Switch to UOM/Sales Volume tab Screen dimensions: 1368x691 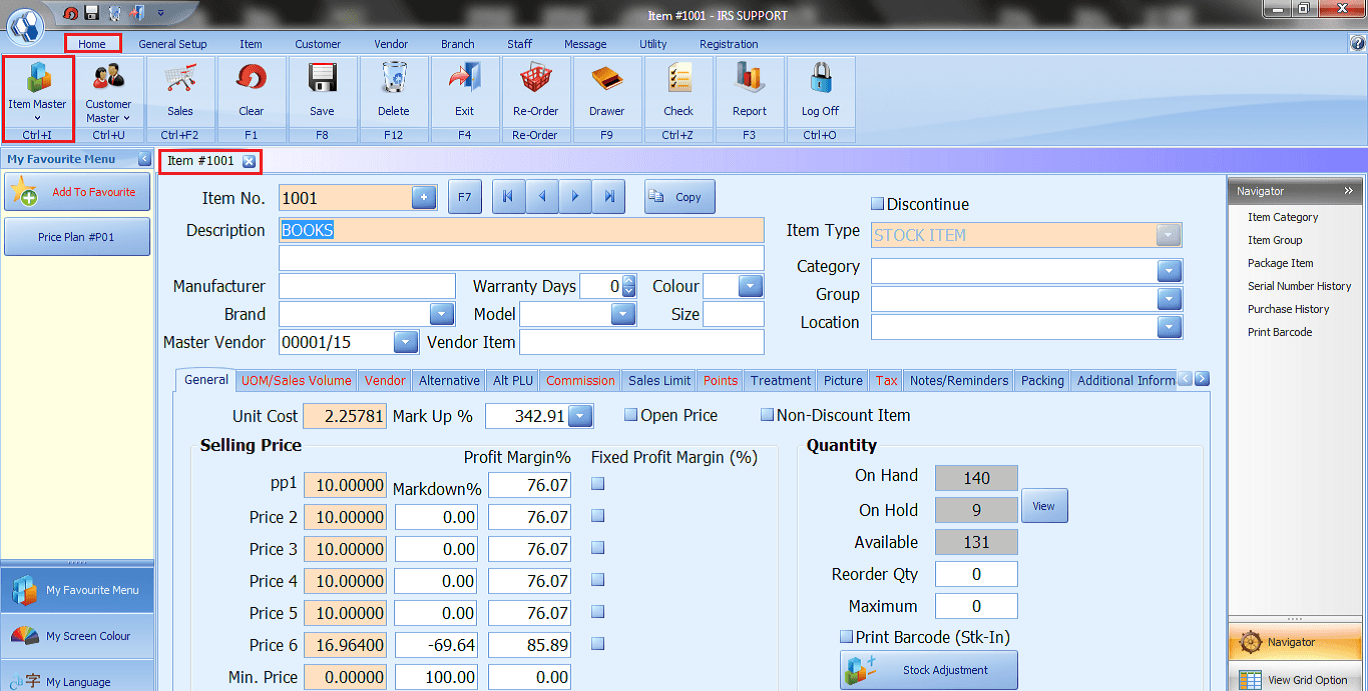296,380
